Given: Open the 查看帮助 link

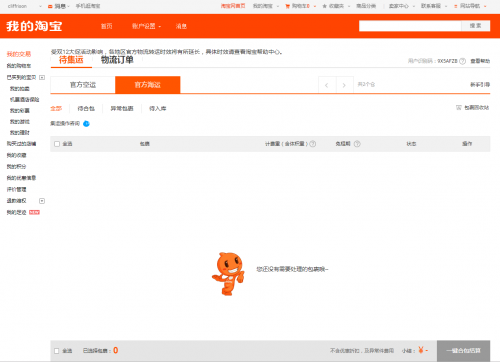Looking at the screenshot, I should (x=480, y=61).
